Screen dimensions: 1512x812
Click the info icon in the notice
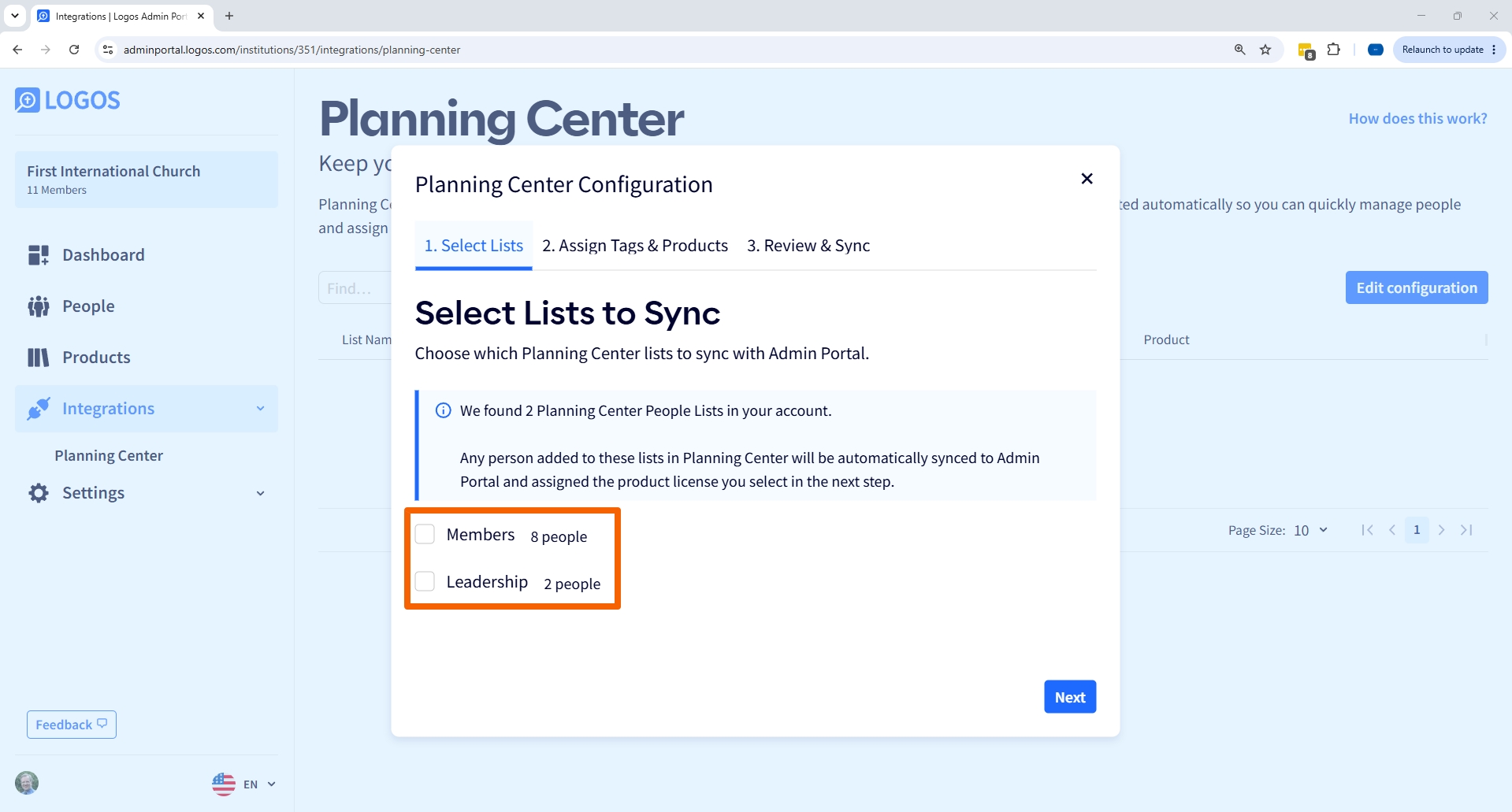click(444, 410)
